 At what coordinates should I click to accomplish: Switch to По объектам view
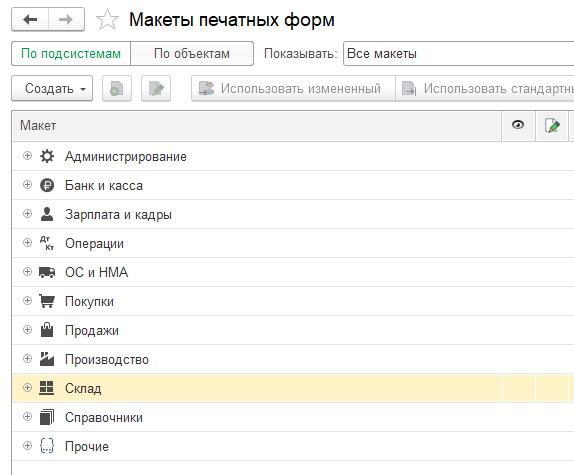[x=192, y=54]
